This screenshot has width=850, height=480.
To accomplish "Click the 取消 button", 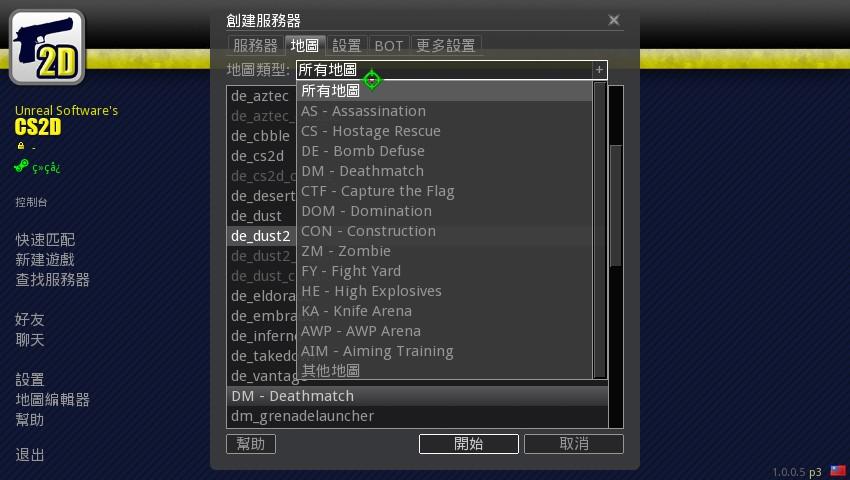I will [574, 444].
